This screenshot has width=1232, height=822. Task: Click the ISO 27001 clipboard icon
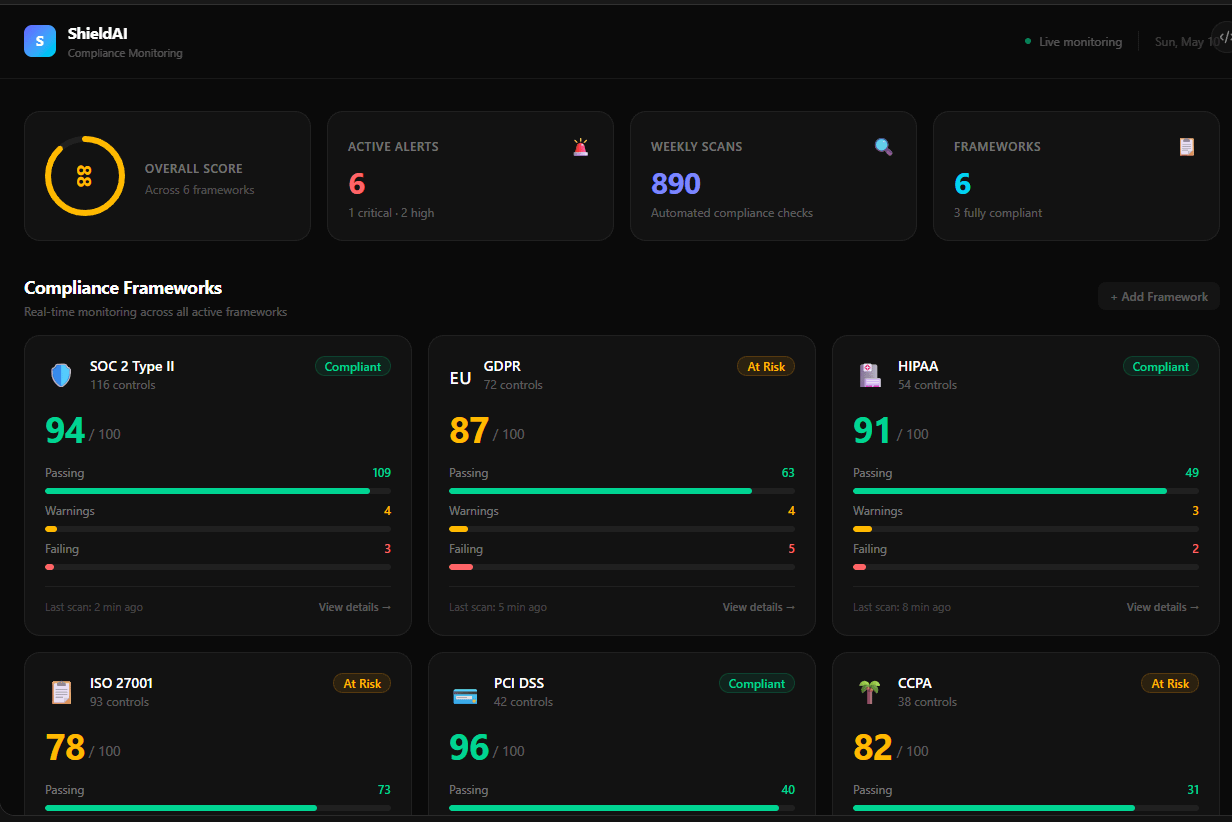coord(61,692)
